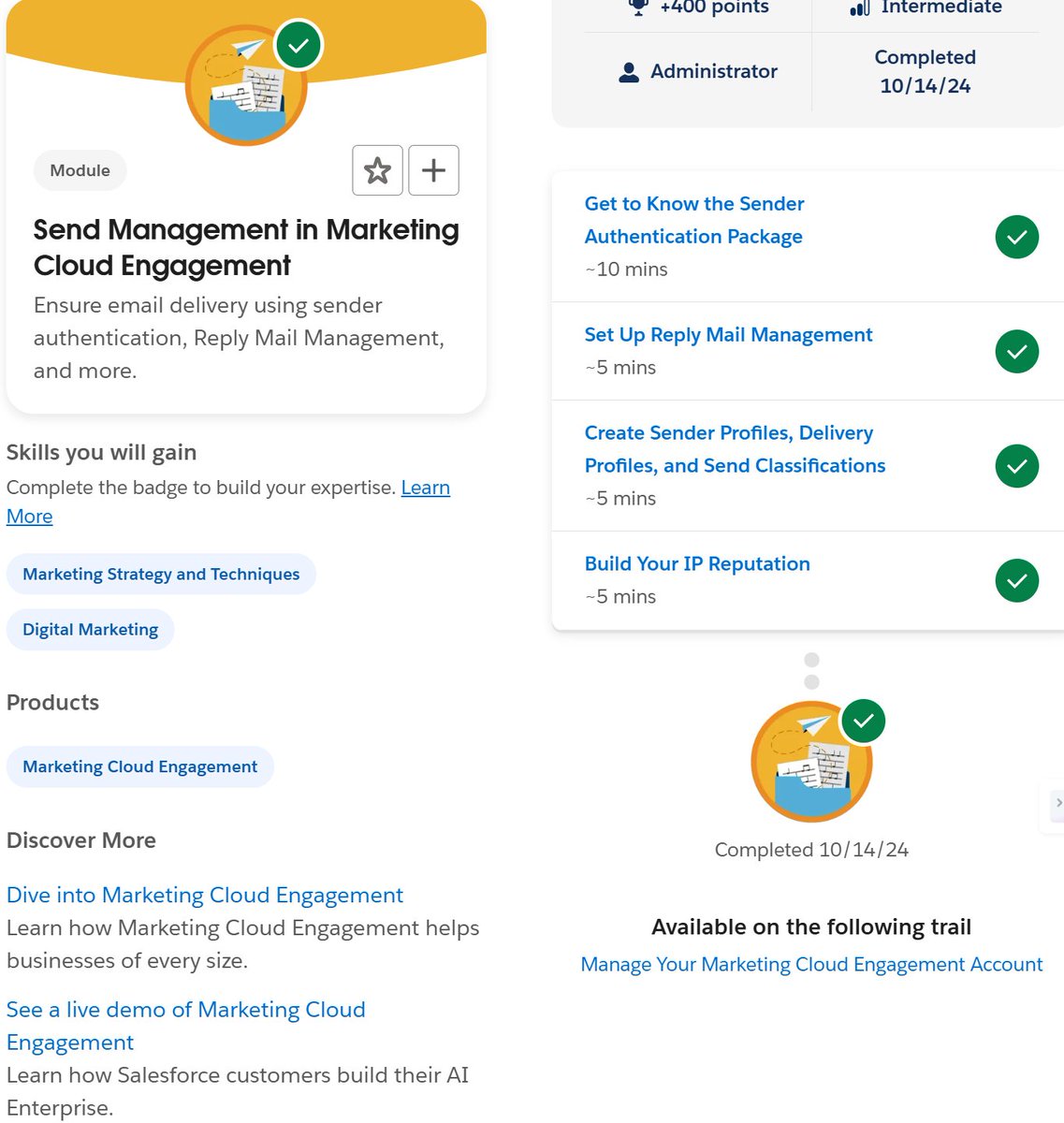1064x1123 pixels.
Task: Click checkmark beside Get to Know Sender Authentication
Action: tap(1017, 237)
